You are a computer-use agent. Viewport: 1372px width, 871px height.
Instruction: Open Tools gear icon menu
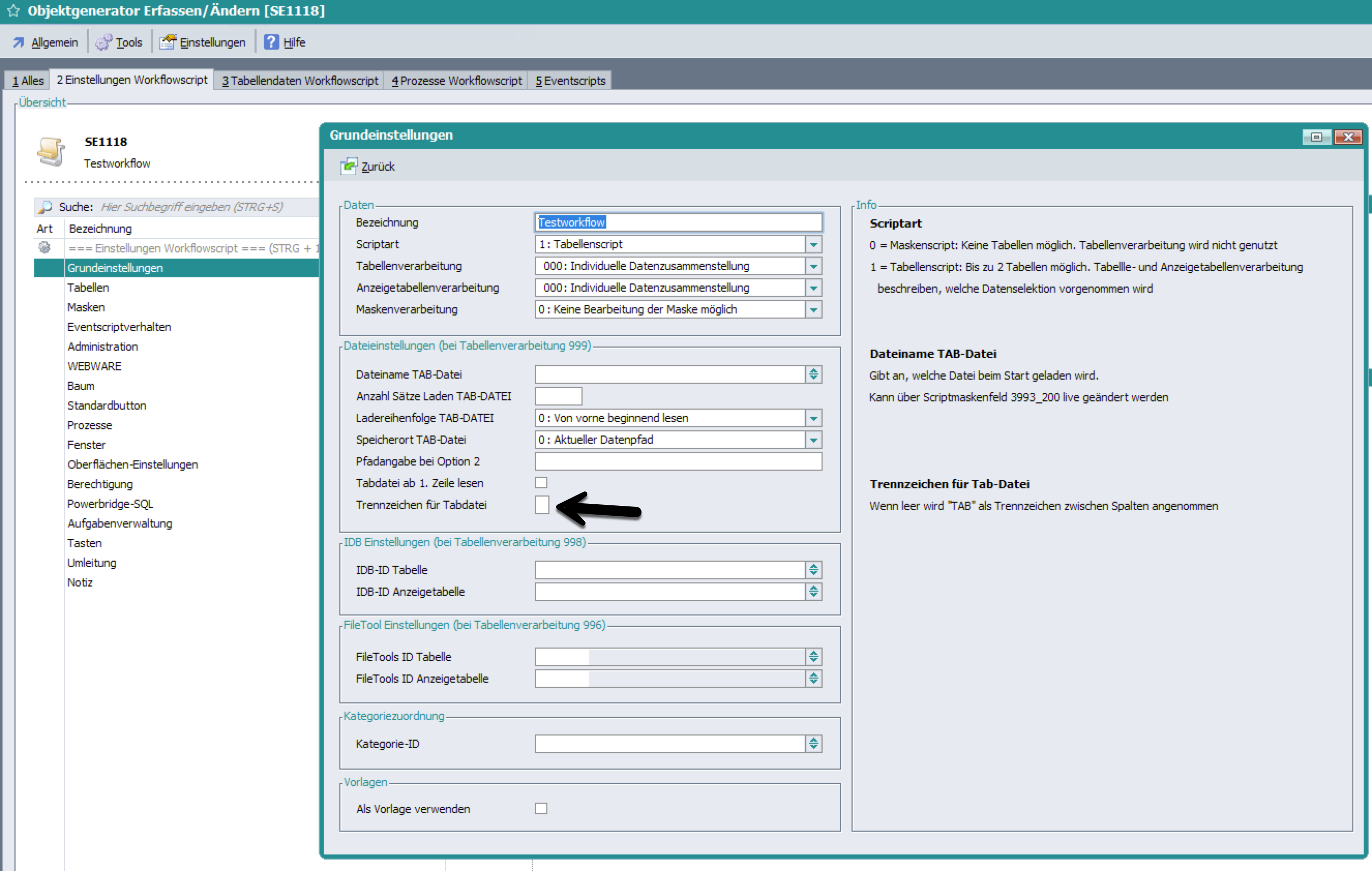pos(103,42)
